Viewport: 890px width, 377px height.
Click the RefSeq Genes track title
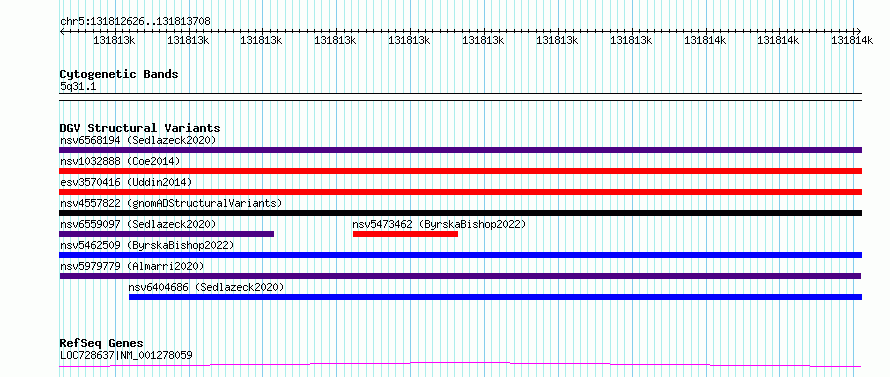point(102,343)
